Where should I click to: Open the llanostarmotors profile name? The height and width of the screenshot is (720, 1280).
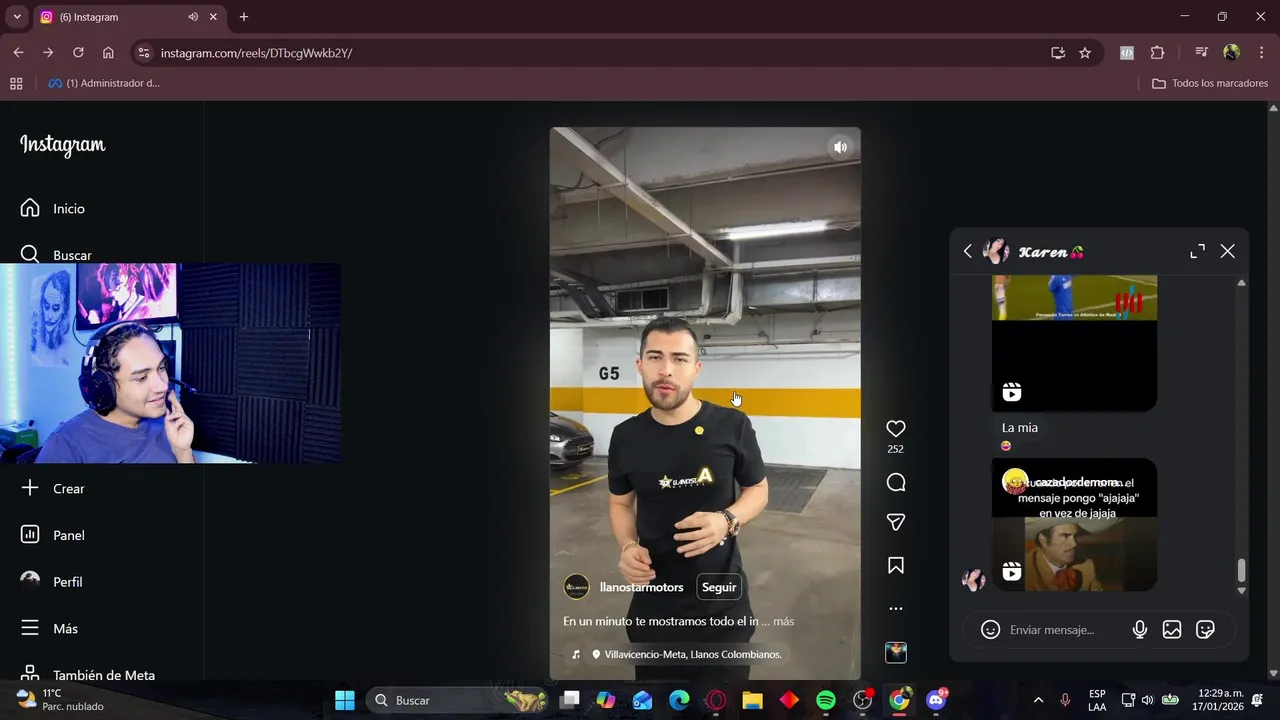tap(642, 587)
